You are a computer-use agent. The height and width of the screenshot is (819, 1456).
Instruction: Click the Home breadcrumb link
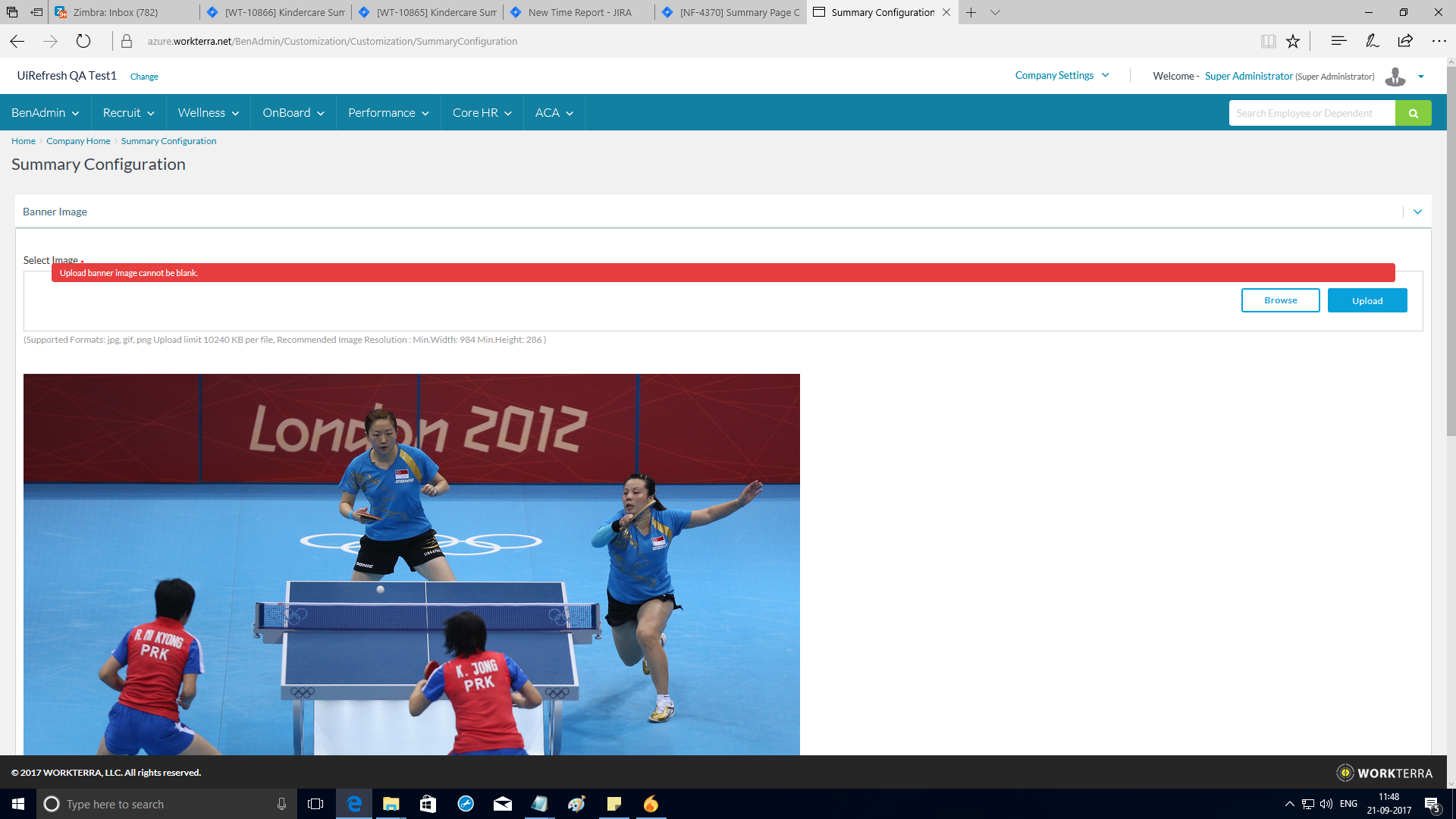coord(24,141)
